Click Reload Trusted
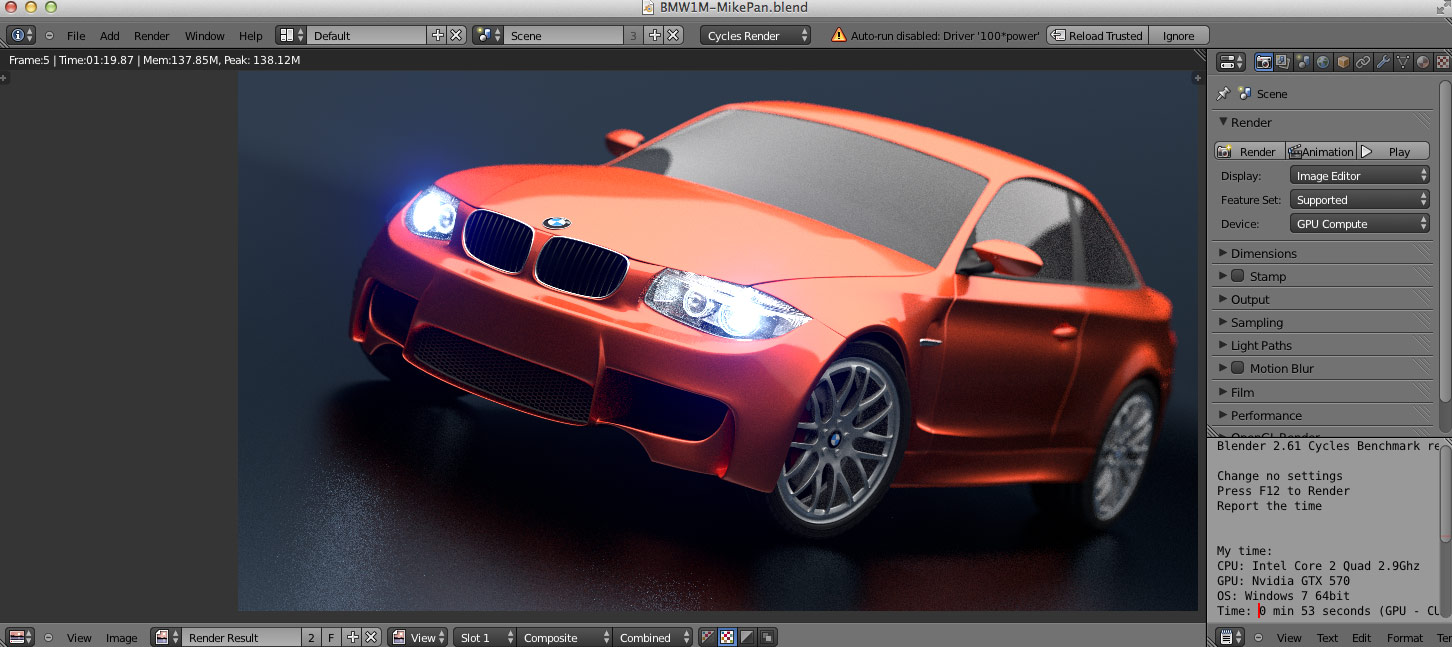Image resolution: width=1452 pixels, height=647 pixels. coord(1097,35)
